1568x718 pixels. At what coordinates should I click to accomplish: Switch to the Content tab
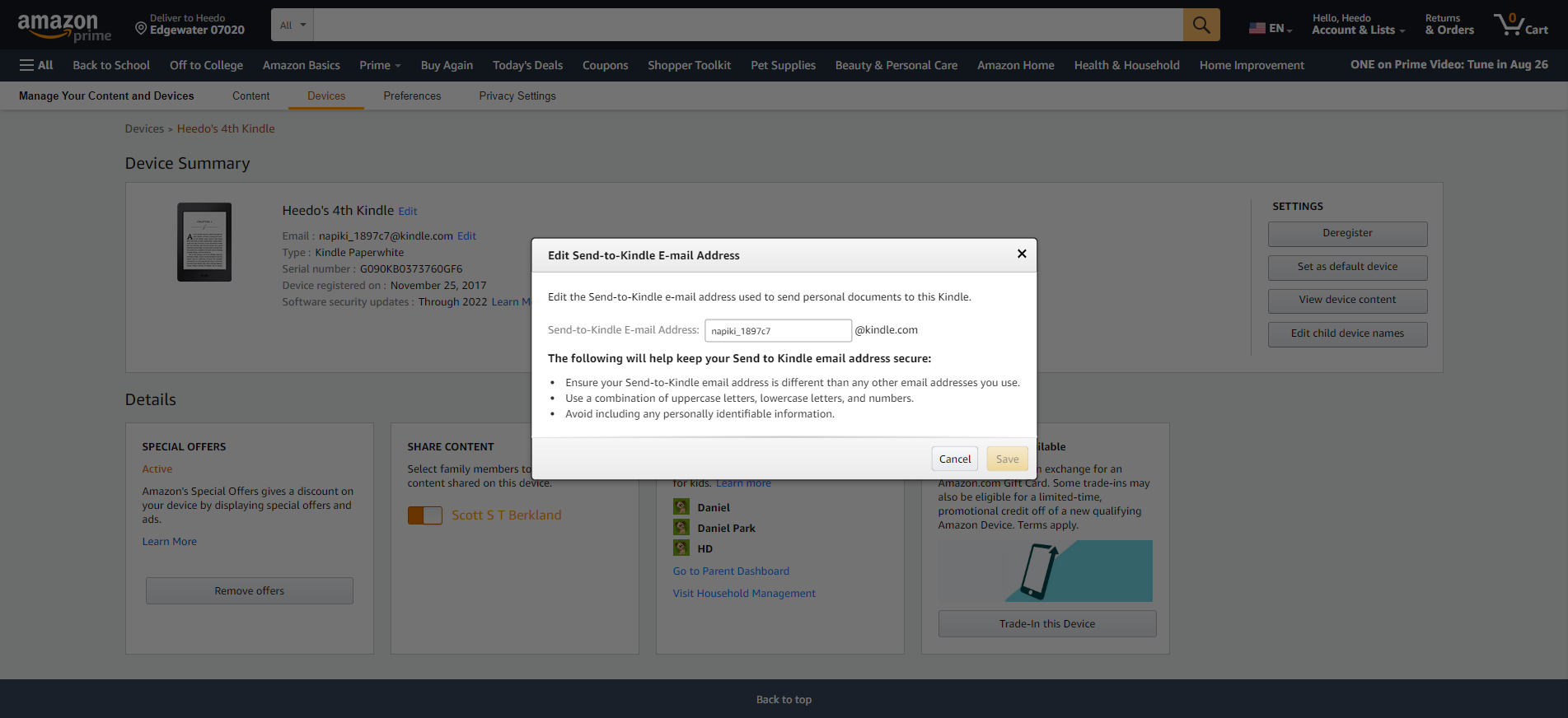(251, 96)
